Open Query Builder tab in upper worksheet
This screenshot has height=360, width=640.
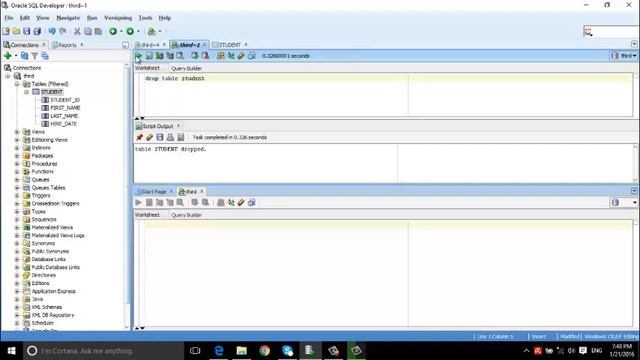click(187, 68)
